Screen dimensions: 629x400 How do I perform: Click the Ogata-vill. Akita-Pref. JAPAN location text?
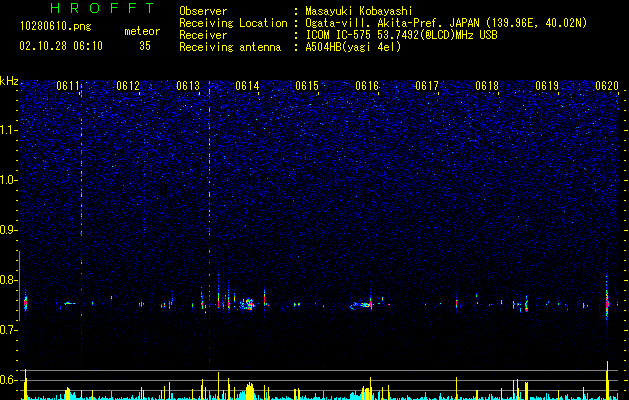446,23
